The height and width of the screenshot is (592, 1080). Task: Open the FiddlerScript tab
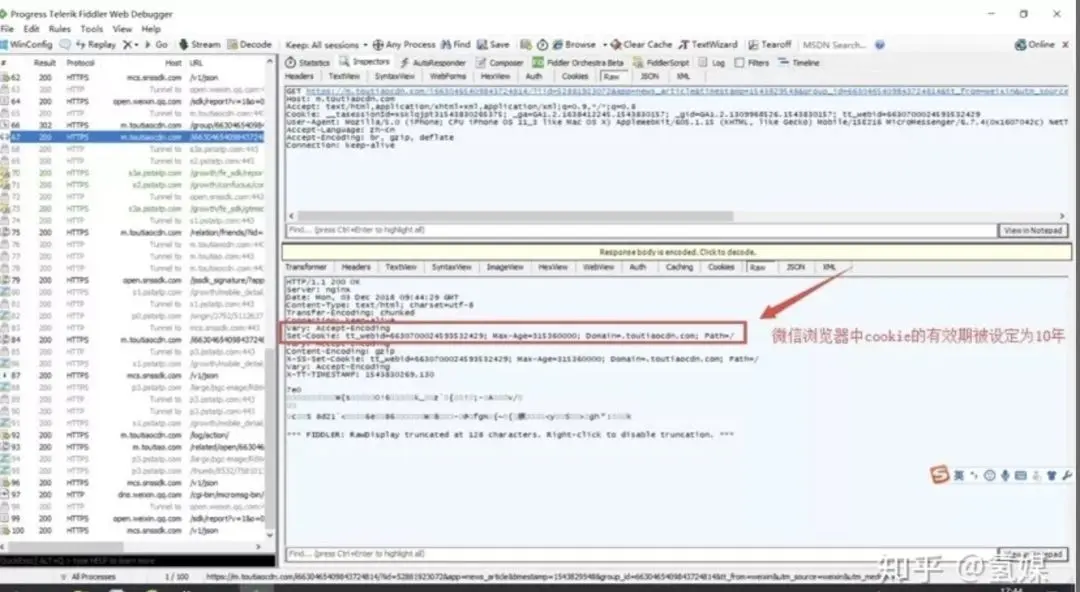pos(661,63)
